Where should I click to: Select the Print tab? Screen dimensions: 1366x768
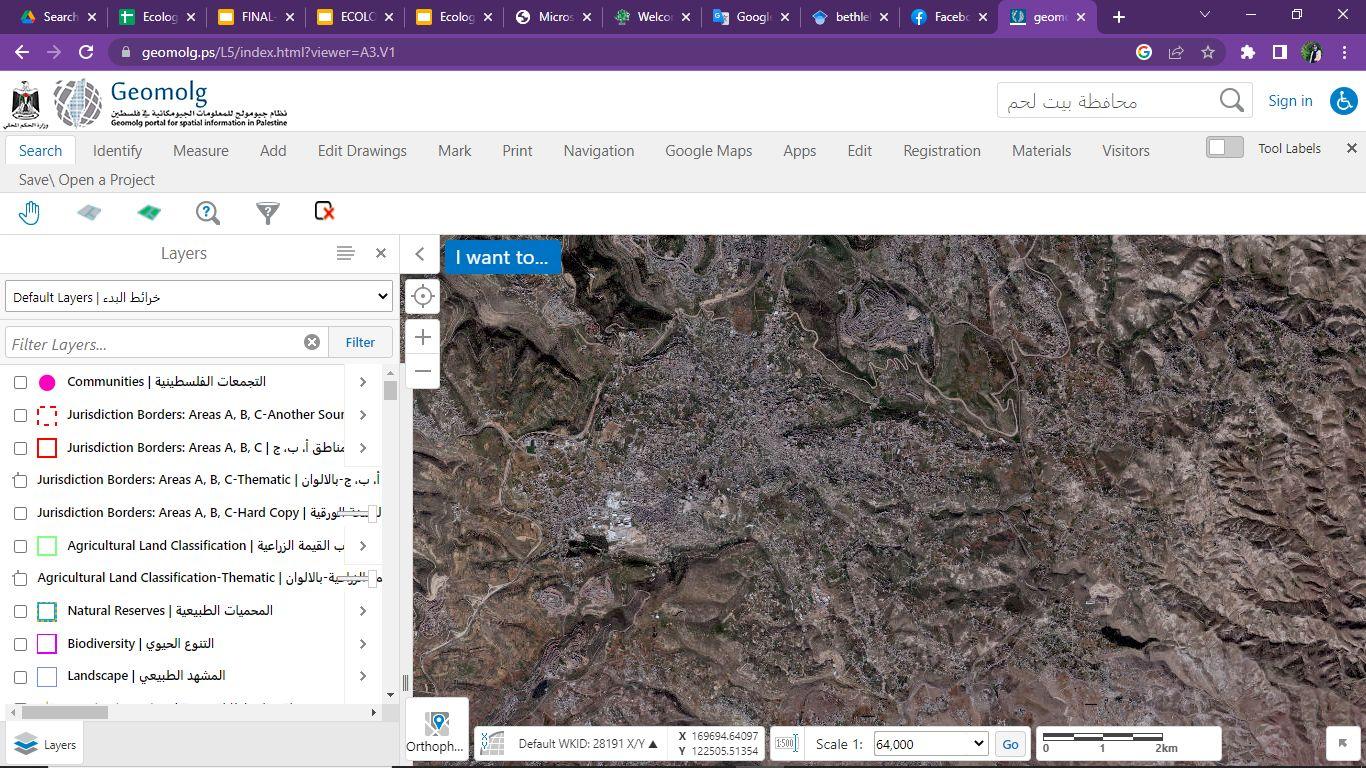coord(517,151)
